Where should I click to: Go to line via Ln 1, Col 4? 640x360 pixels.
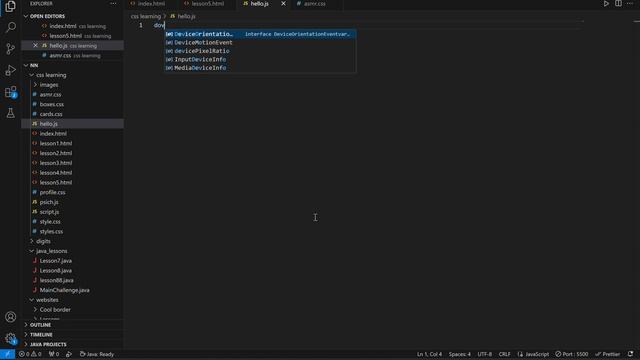[x=429, y=354]
